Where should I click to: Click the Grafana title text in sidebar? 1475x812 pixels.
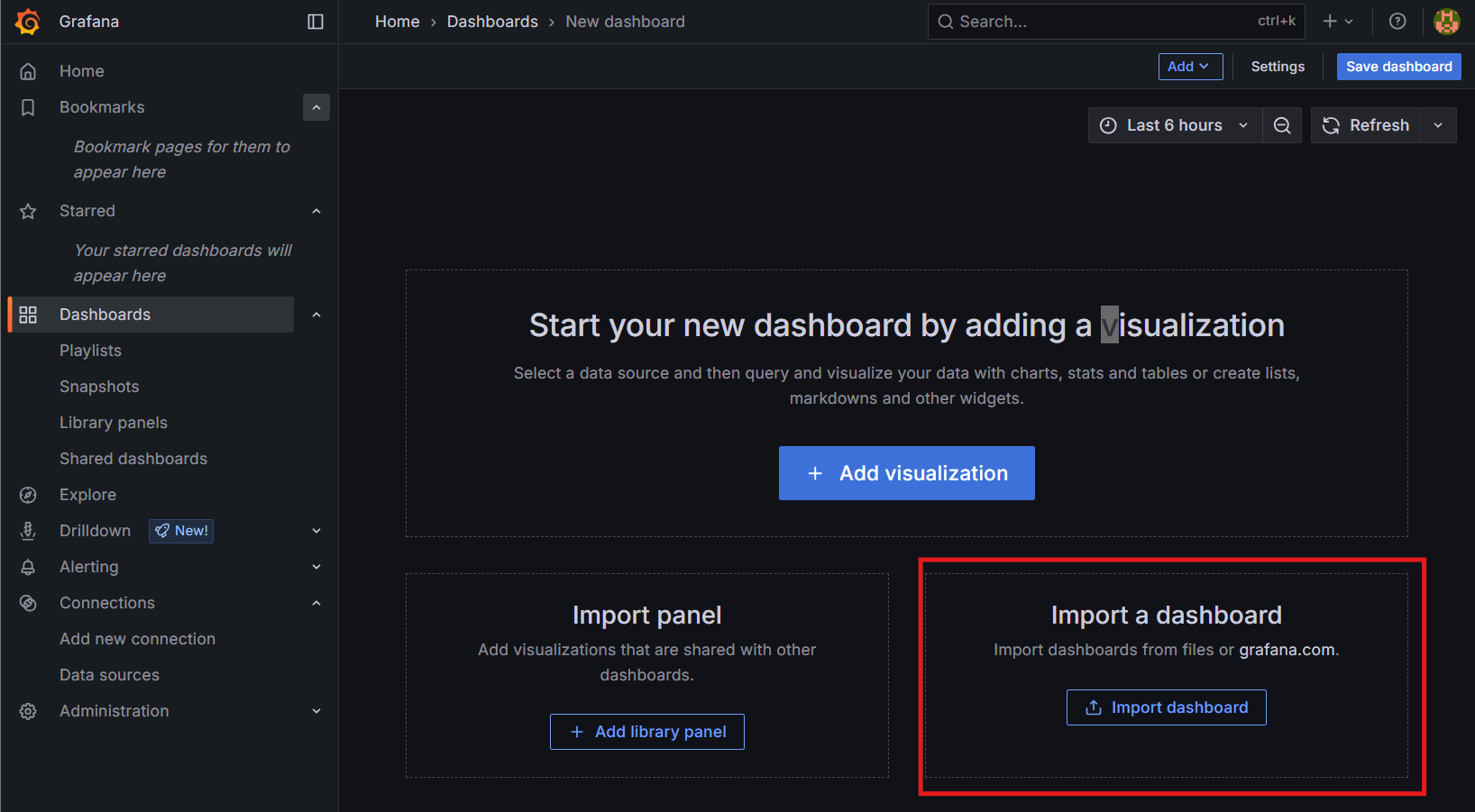[x=89, y=22]
